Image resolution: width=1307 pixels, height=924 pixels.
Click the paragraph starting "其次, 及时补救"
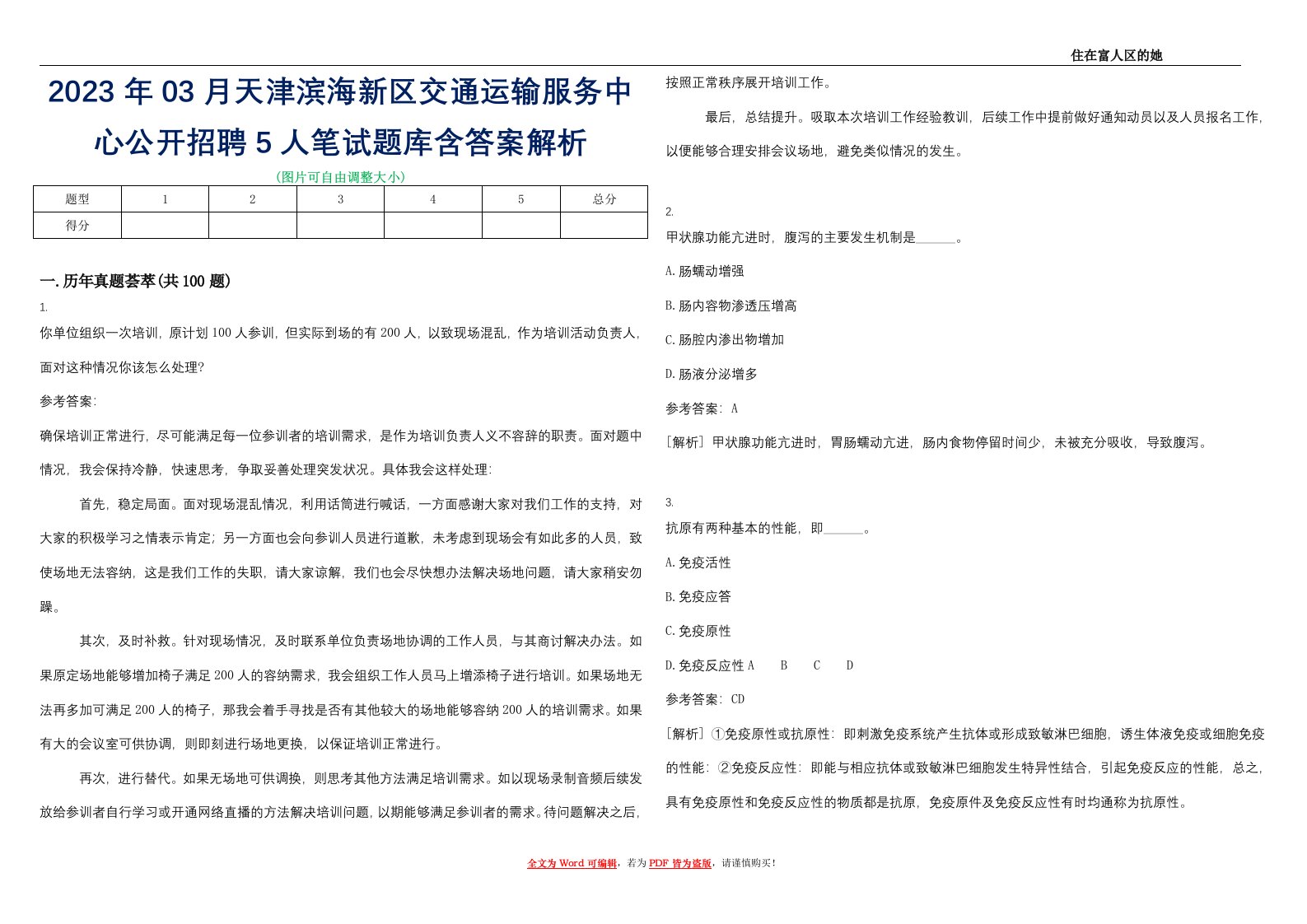pos(341,693)
